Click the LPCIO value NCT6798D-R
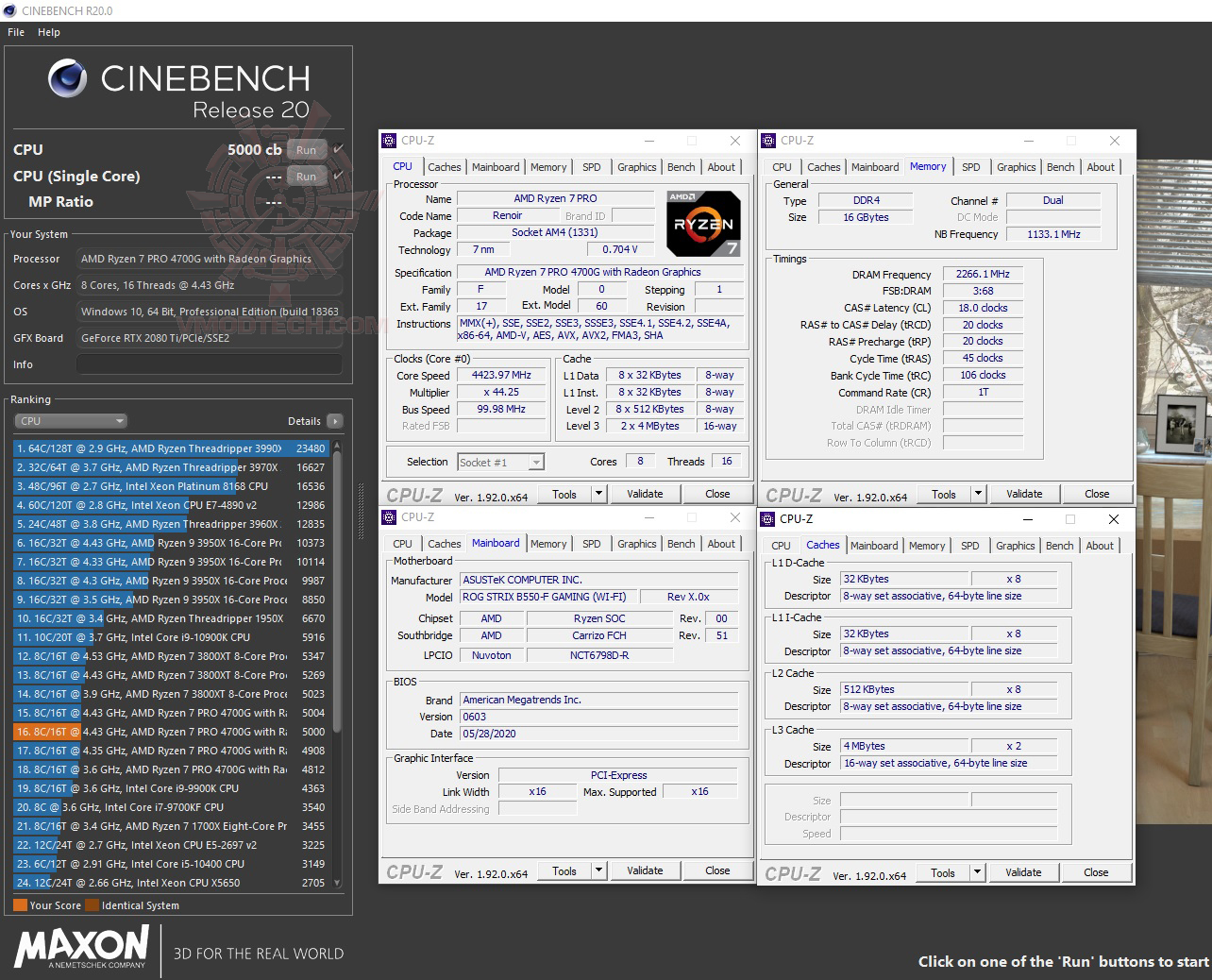Screen dimensions: 1212x980 pyautogui.click(x=598, y=655)
